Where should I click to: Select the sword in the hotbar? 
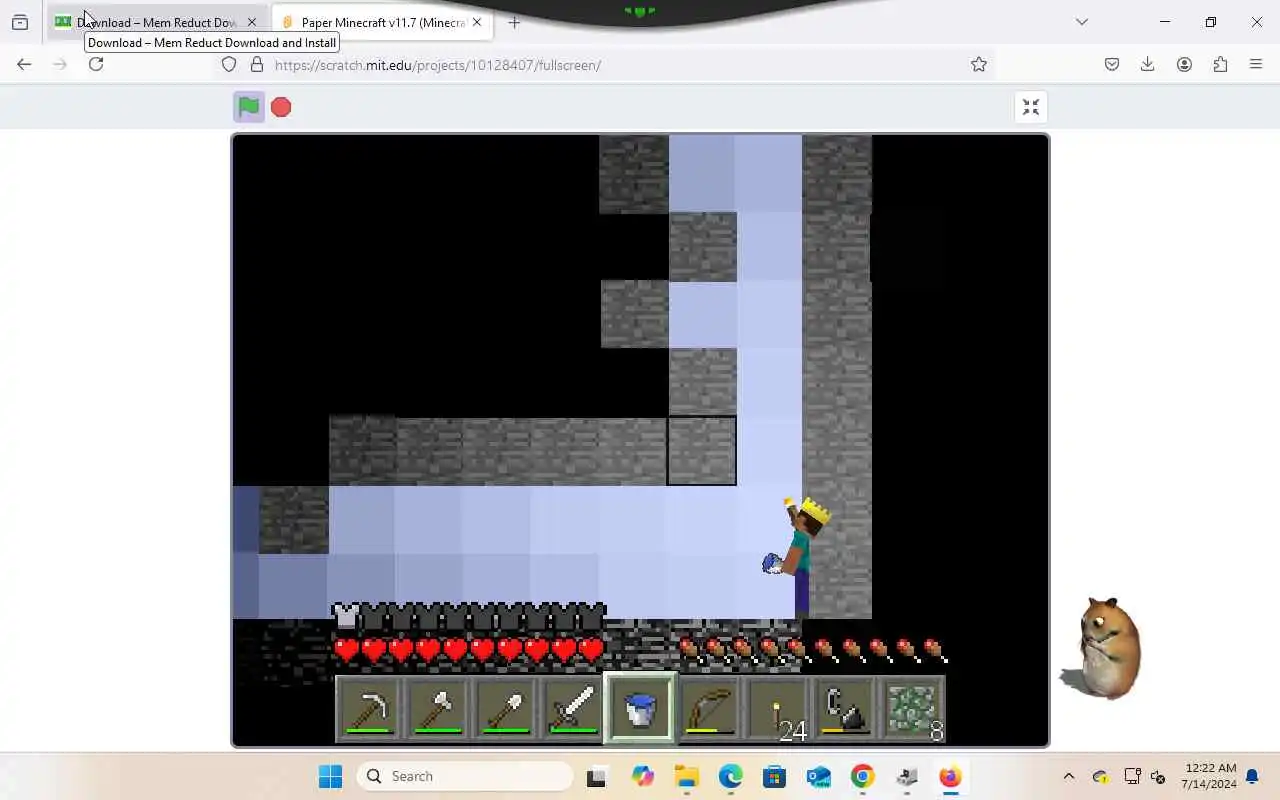click(x=573, y=709)
